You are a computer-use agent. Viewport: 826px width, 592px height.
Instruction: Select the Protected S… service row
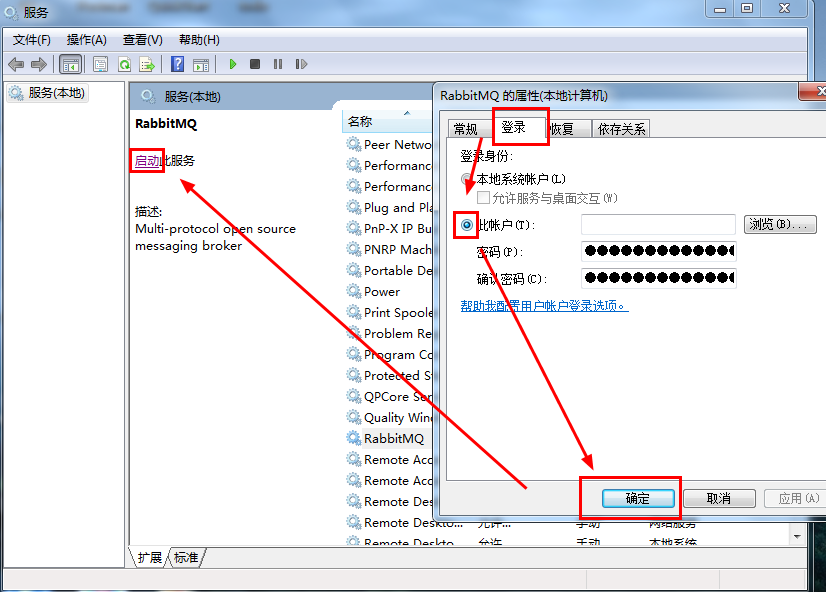click(x=389, y=376)
